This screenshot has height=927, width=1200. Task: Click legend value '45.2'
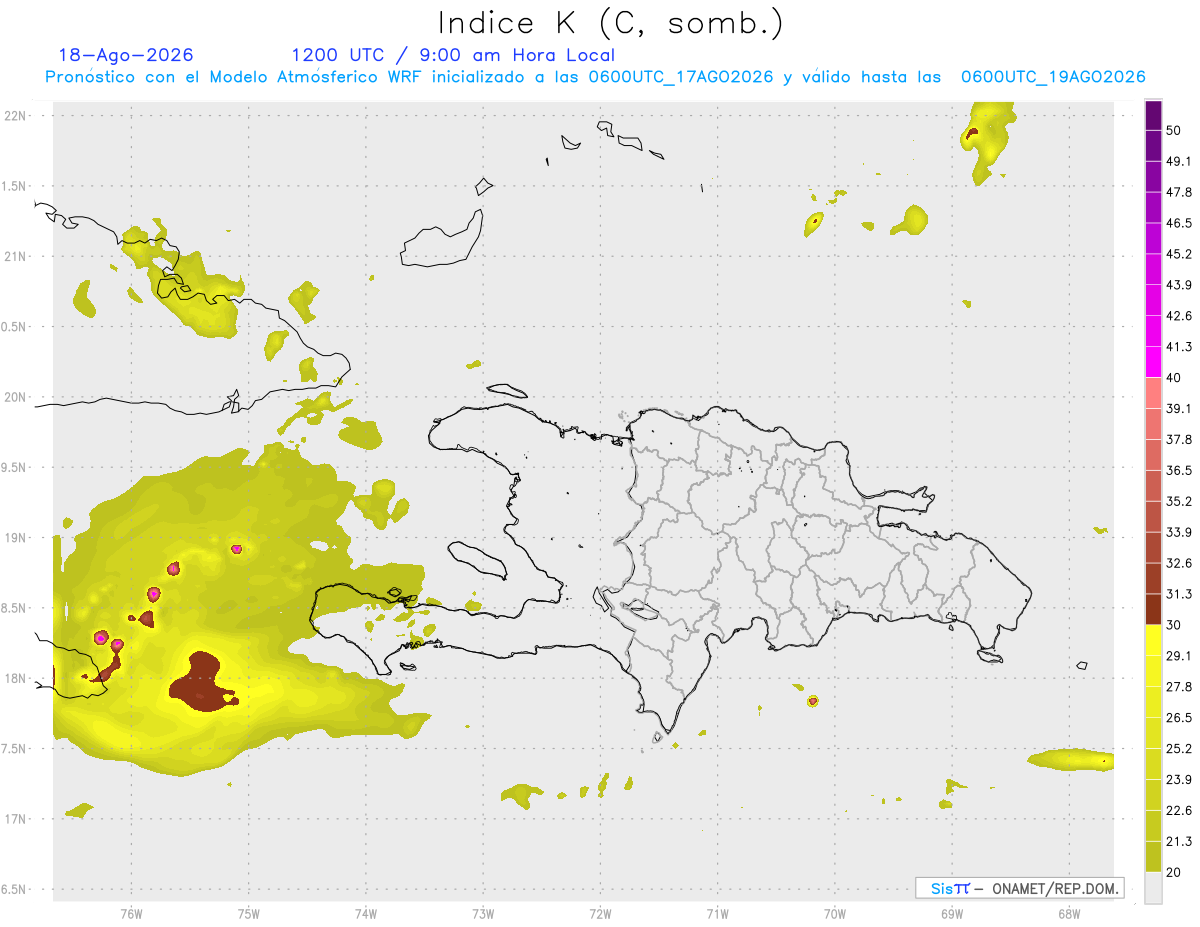tap(1180, 254)
